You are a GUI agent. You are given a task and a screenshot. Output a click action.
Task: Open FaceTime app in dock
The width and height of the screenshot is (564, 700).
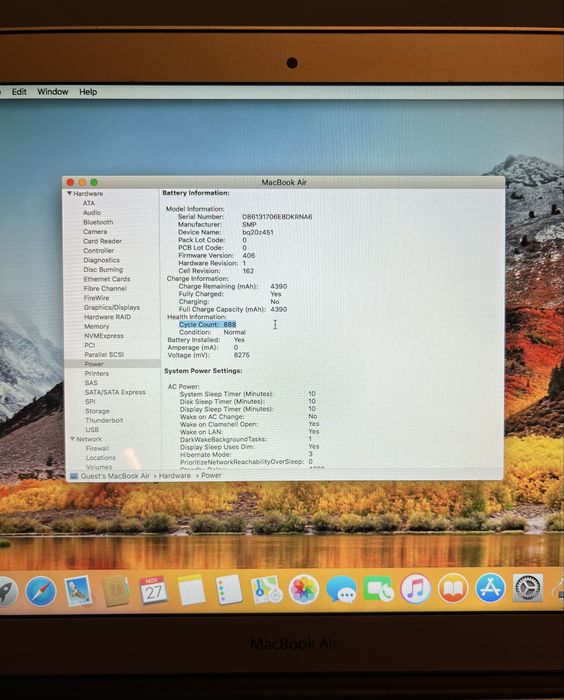[x=379, y=589]
